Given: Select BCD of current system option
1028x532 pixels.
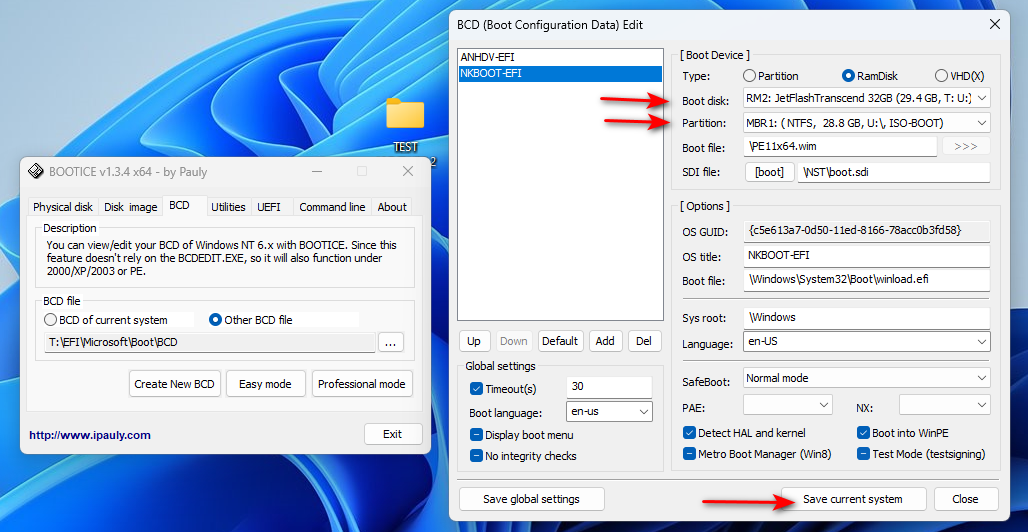Looking at the screenshot, I should point(106,320).
